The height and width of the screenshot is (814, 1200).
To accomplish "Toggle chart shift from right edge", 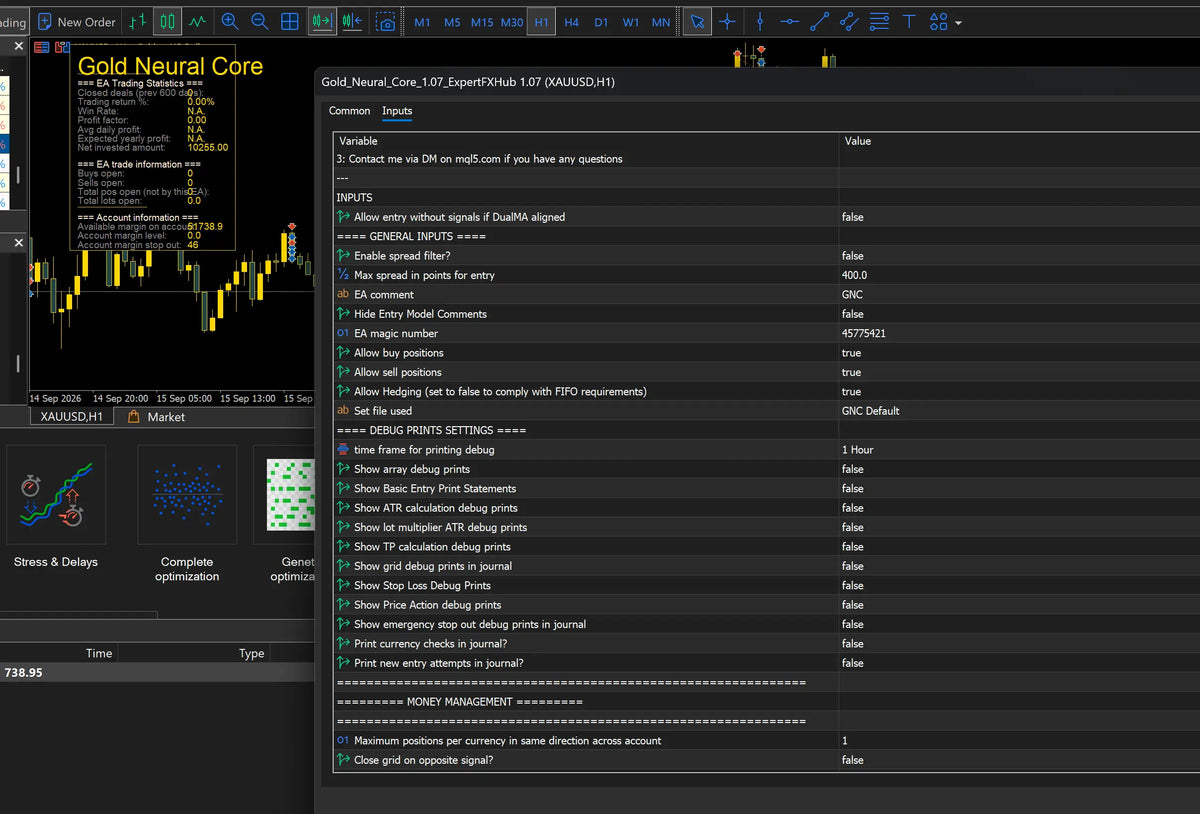I will tap(352, 21).
